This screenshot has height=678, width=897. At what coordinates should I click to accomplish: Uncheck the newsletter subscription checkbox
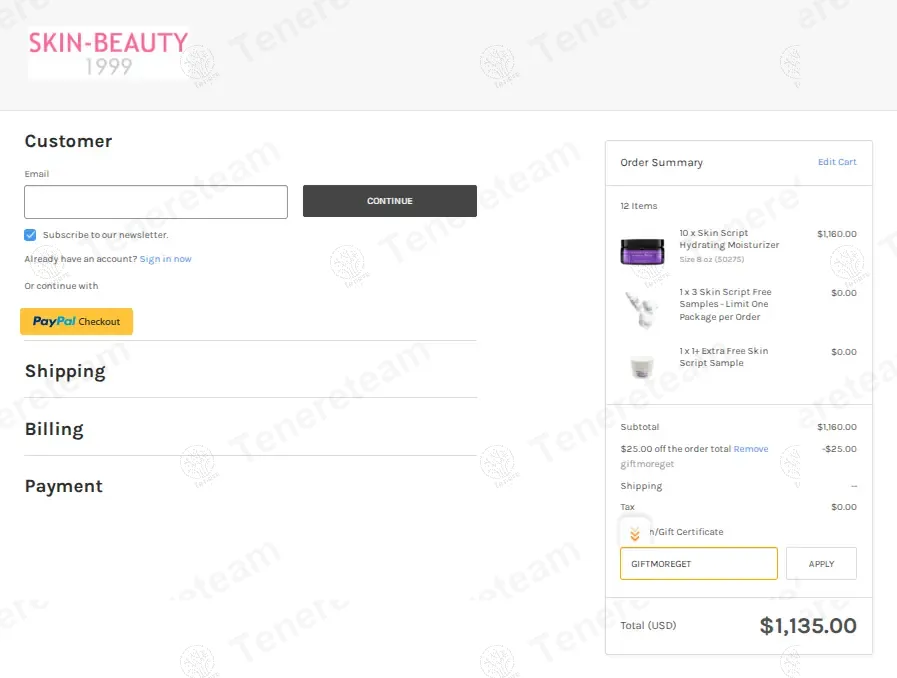coord(31,235)
